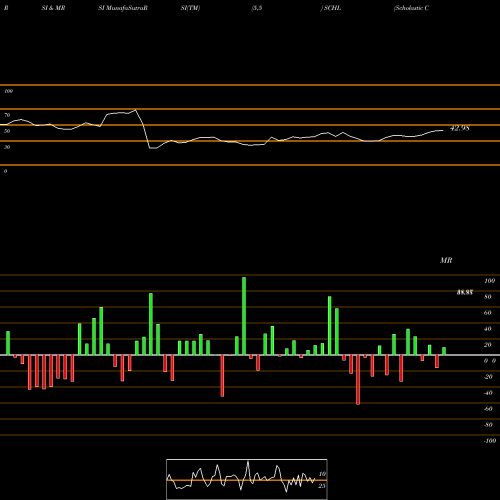Click the RSI value label 42.95
This screenshot has width=500, height=500.
coord(460,128)
